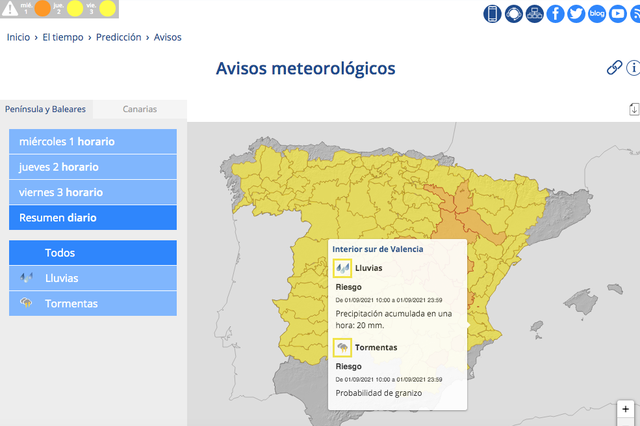The height and width of the screenshot is (426, 640).
Task: Open the mobile app icon in the header
Action: (x=492, y=14)
